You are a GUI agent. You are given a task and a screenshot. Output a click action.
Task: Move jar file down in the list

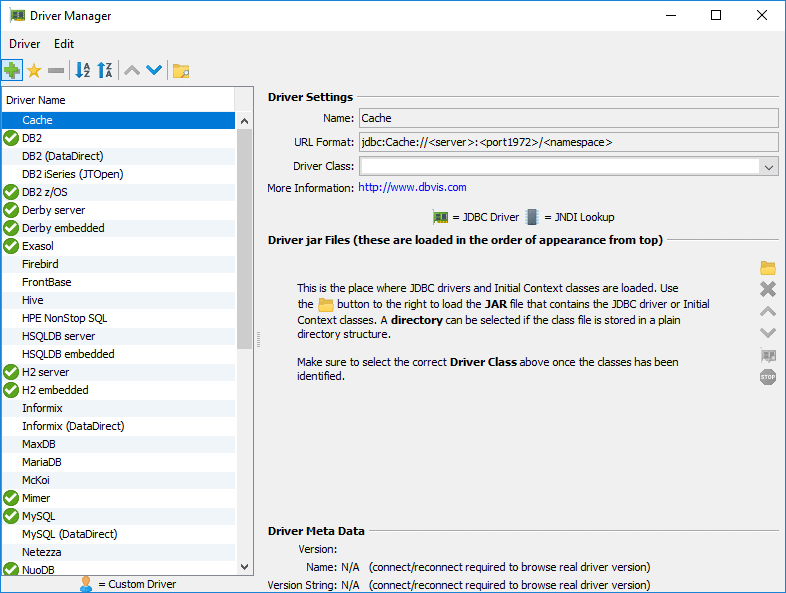pyautogui.click(x=767, y=333)
